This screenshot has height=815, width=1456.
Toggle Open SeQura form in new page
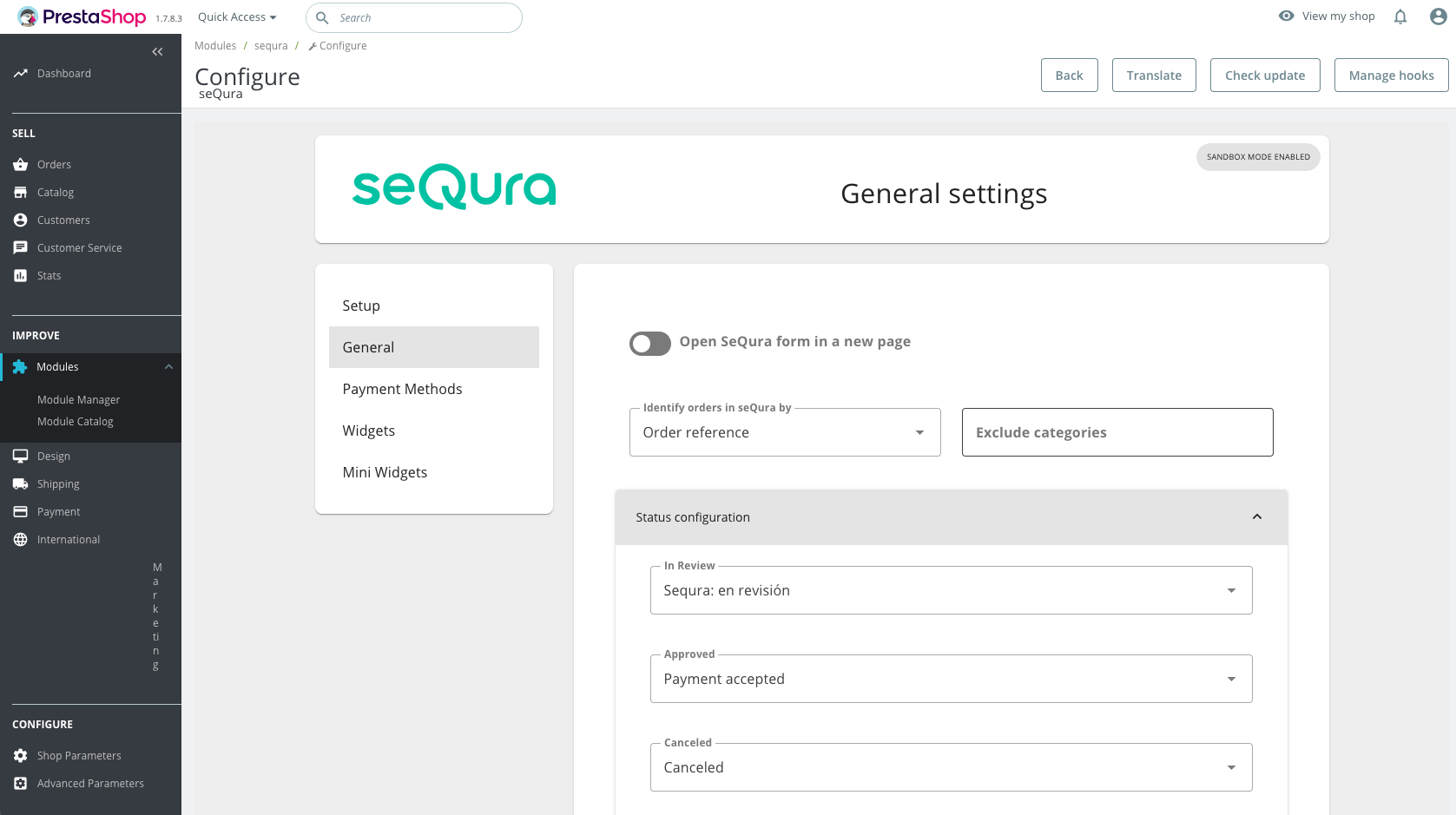pos(650,344)
